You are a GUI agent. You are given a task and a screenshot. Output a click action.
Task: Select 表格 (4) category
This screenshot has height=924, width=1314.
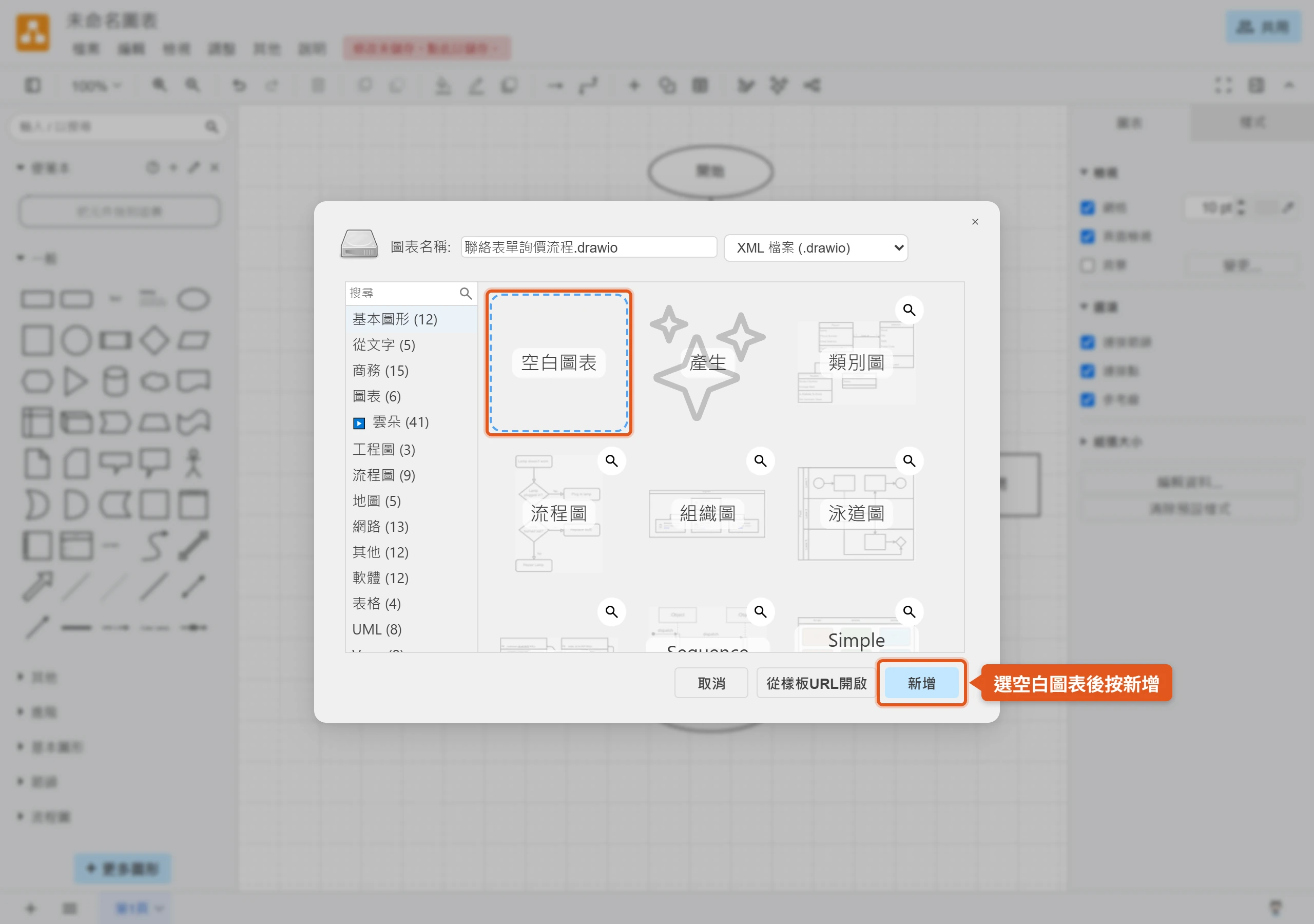[x=411, y=603]
